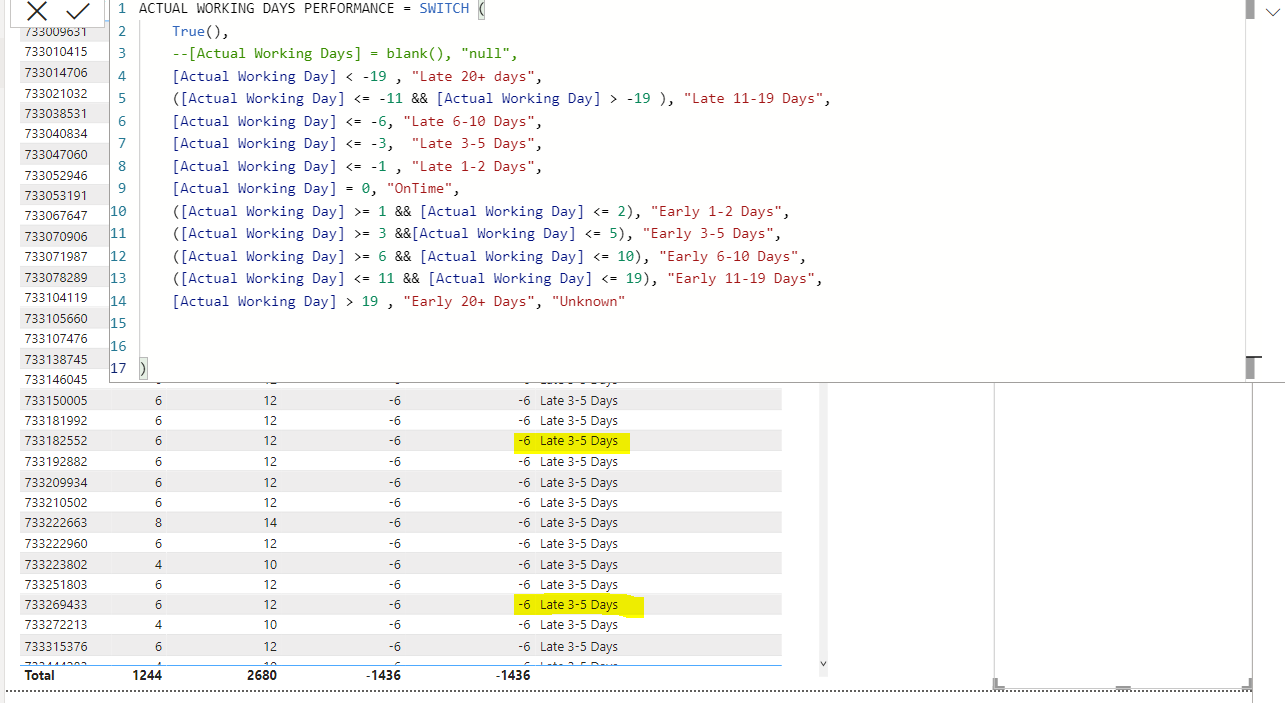
Task: Select row ID 733038531
Action: (x=56, y=113)
